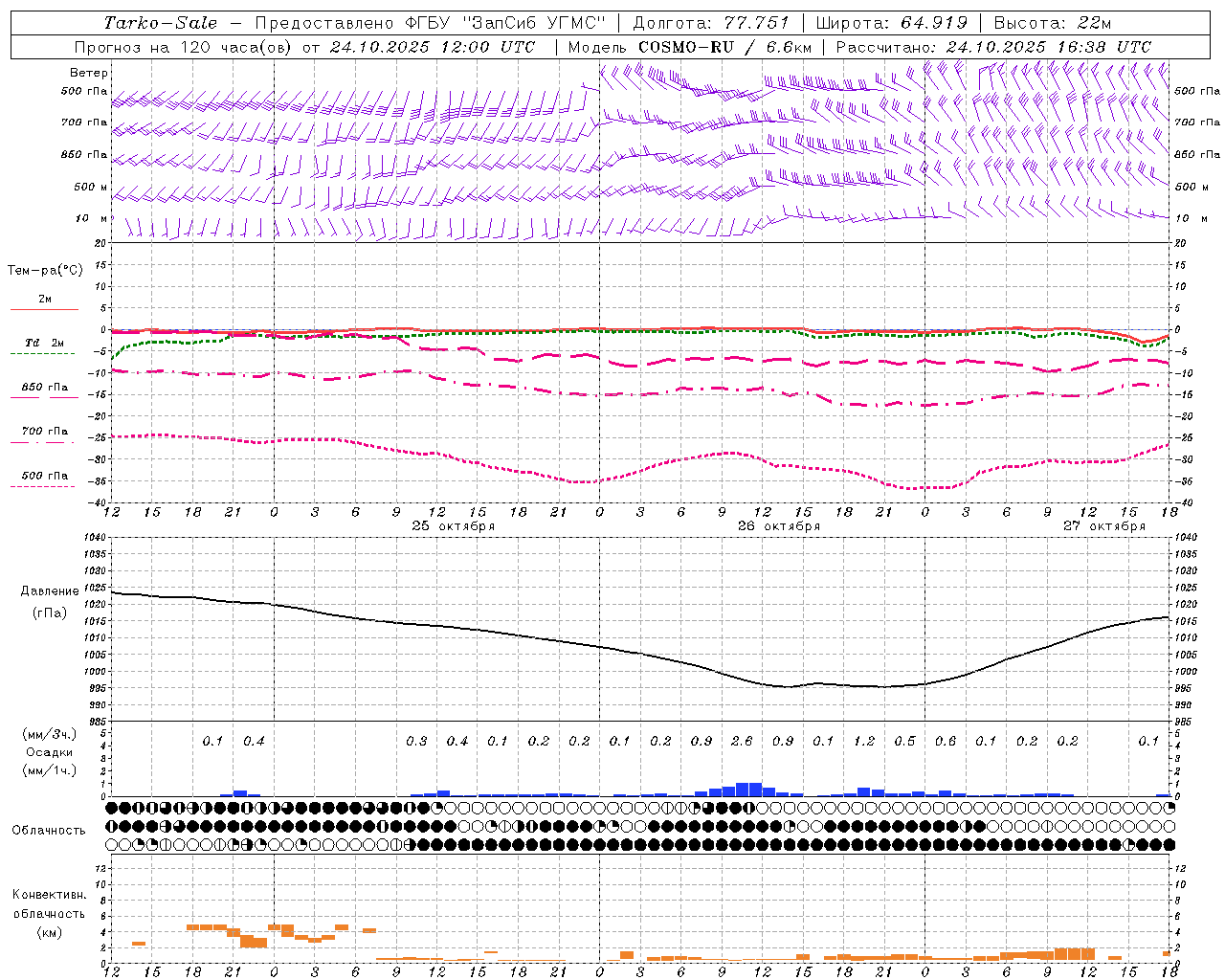Image resolution: width=1225 pixels, height=980 pixels.
Task: Click the 'Ветер' wind panel label
Action: pos(89,73)
